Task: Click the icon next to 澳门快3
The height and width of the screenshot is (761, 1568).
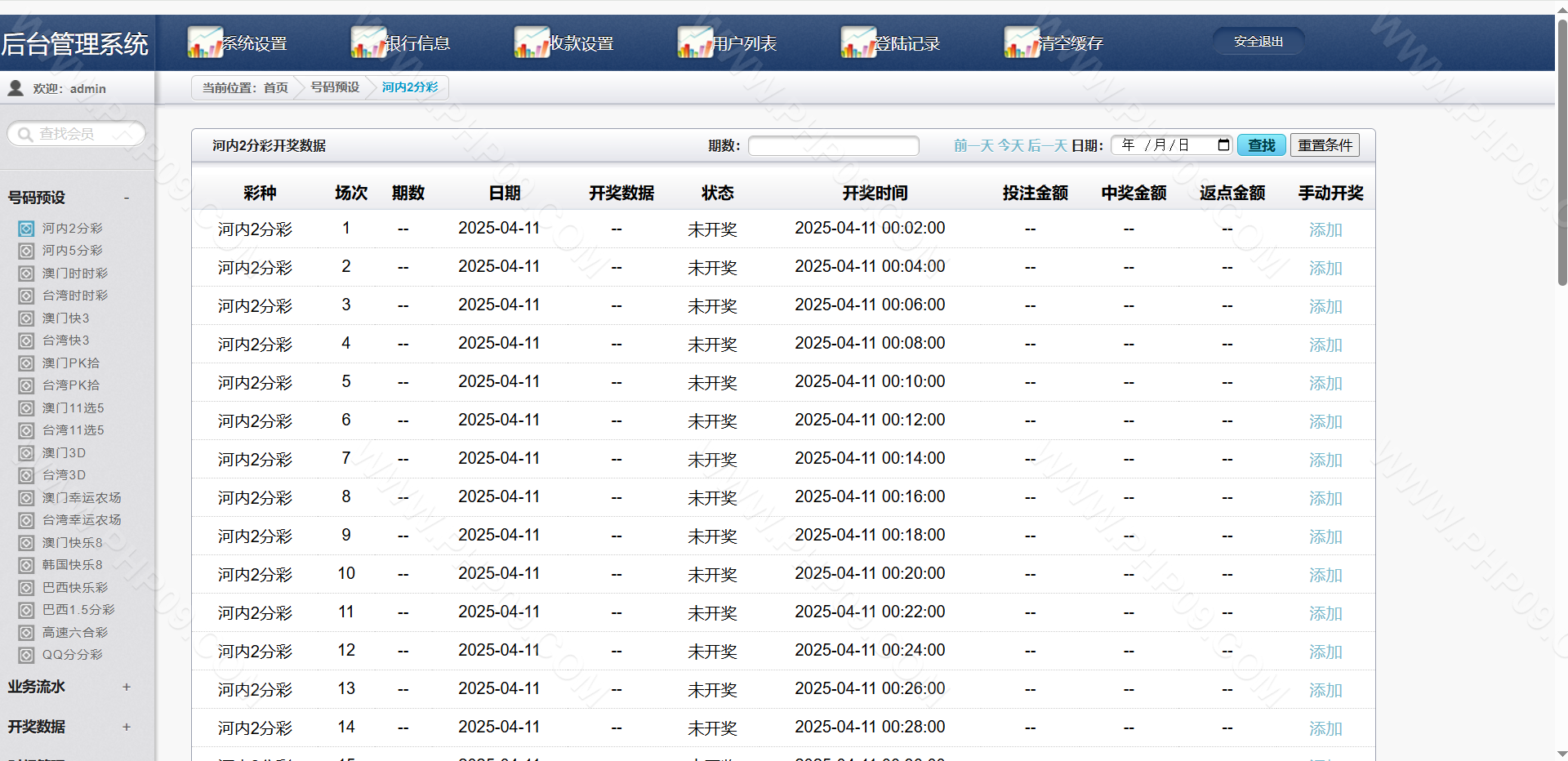Action: pos(27,318)
